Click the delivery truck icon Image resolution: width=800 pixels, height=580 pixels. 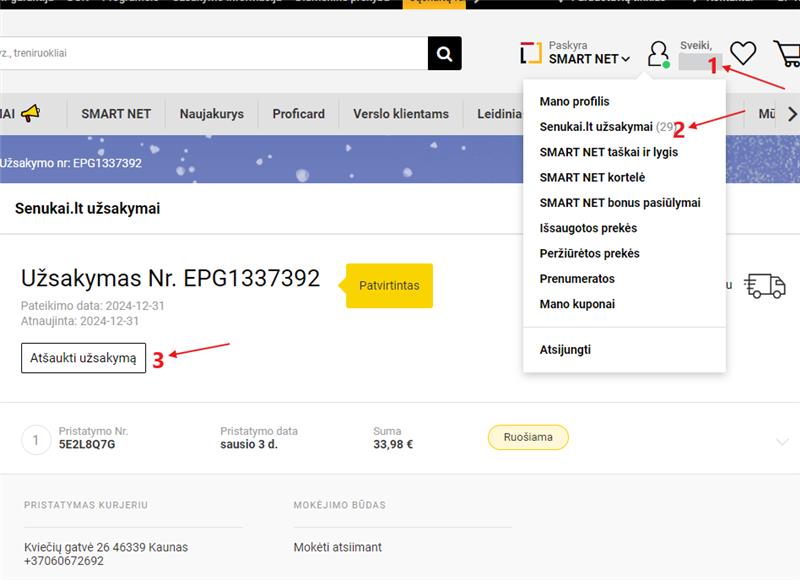coord(764,285)
